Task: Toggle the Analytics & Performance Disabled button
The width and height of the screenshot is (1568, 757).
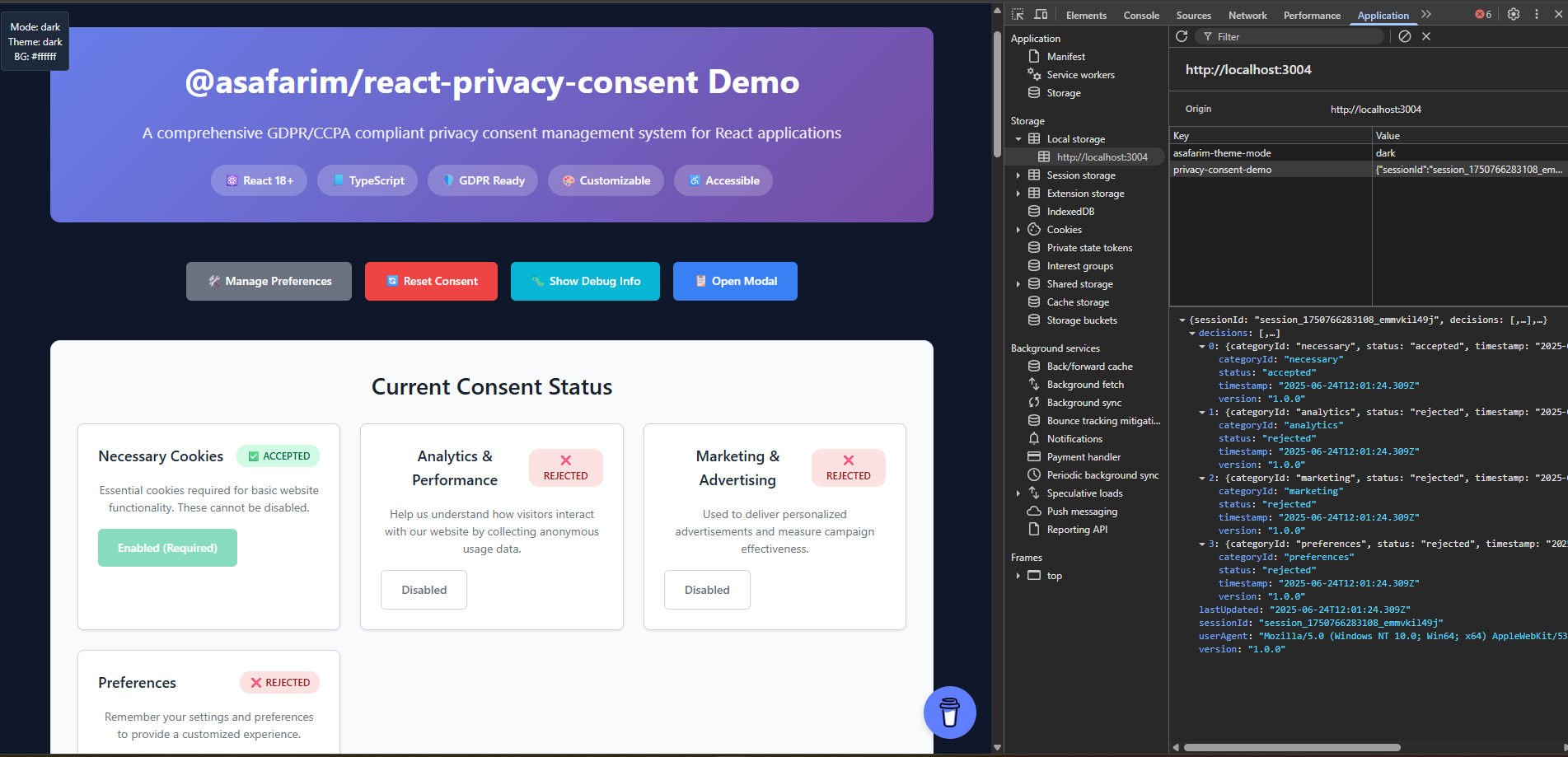Action: tap(424, 590)
